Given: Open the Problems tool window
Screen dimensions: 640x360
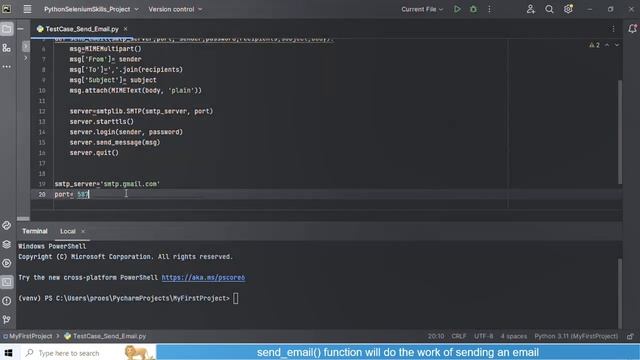Looking at the screenshot, I should pyautogui.click(x=7, y=301).
